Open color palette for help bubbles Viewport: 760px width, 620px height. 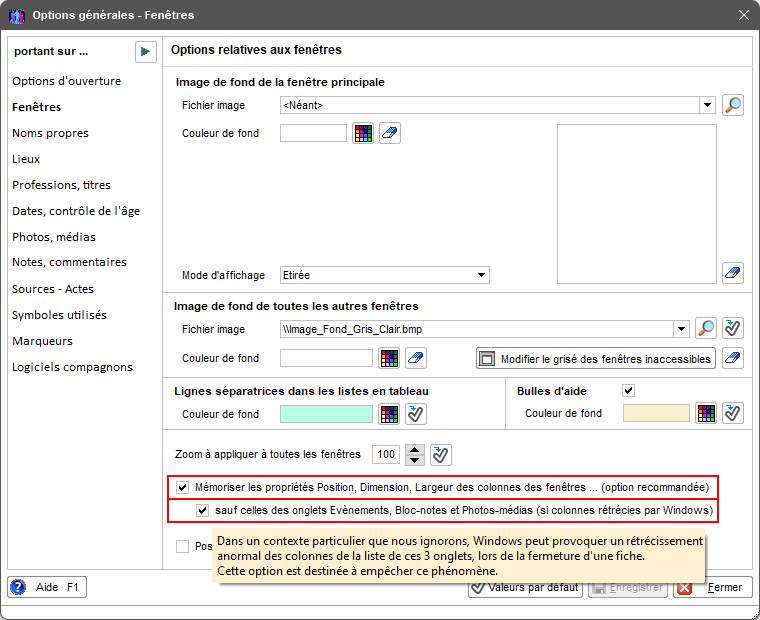[x=706, y=413]
